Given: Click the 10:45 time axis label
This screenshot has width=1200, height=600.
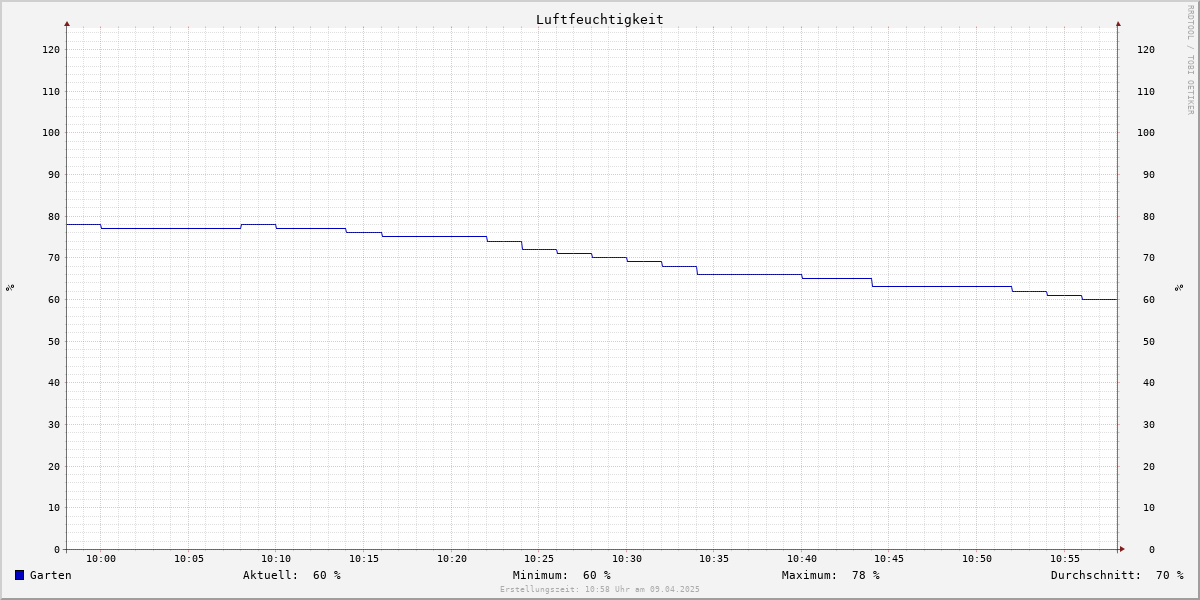Looking at the screenshot, I should 890,559.
